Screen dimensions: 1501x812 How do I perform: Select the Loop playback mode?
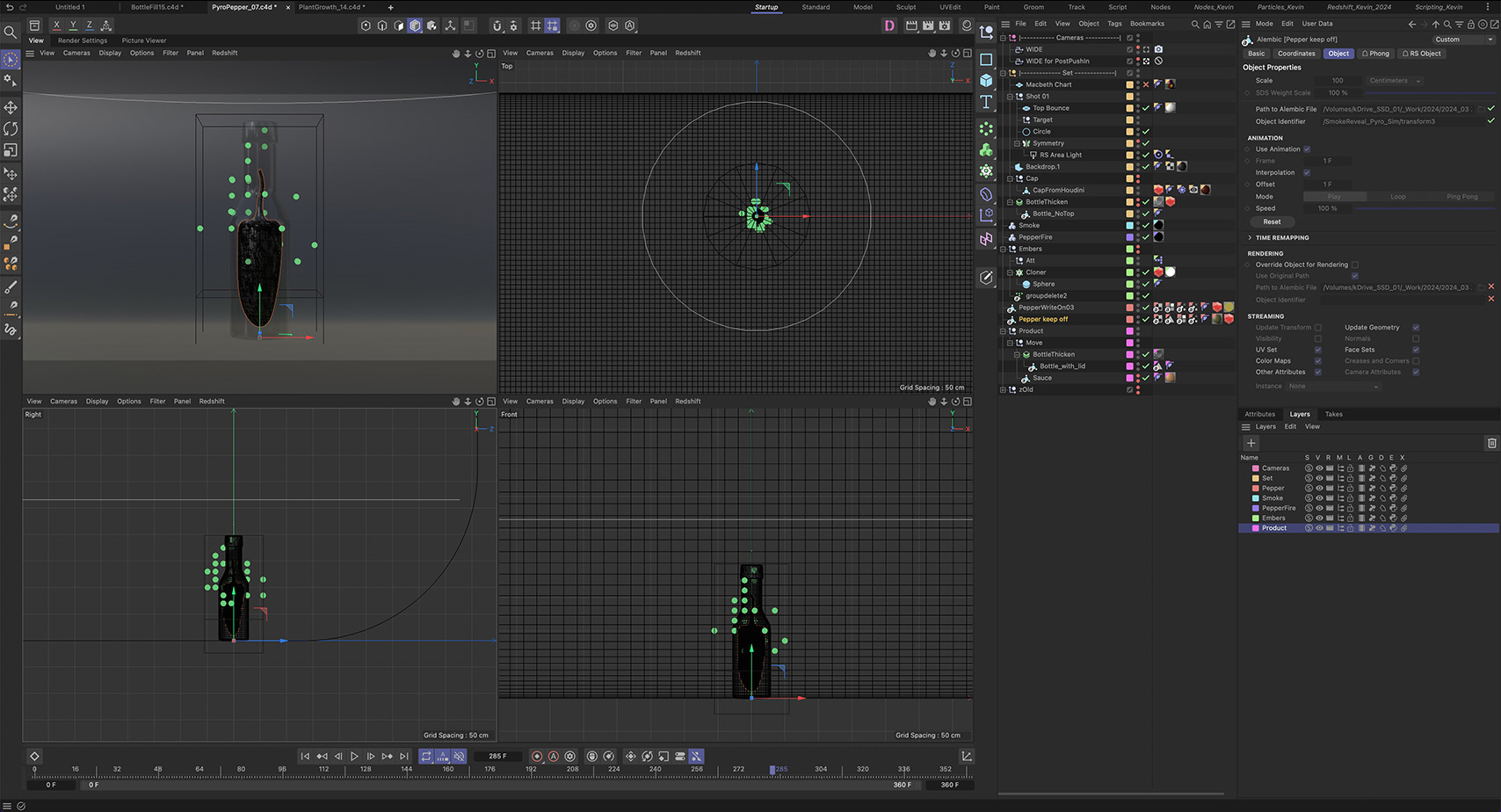click(1397, 197)
